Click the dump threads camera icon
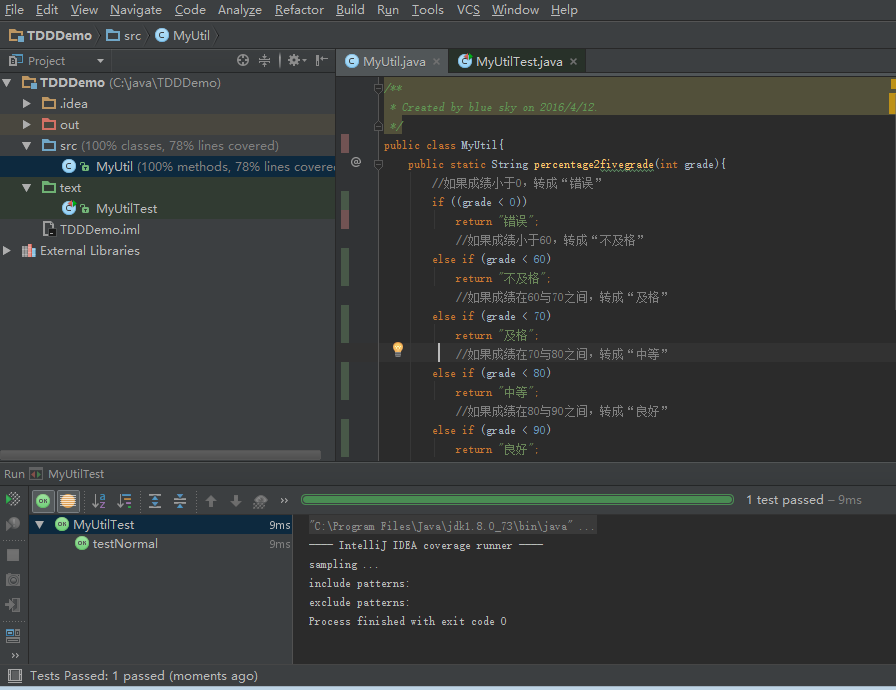896x690 pixels. (x=13, y=580)
